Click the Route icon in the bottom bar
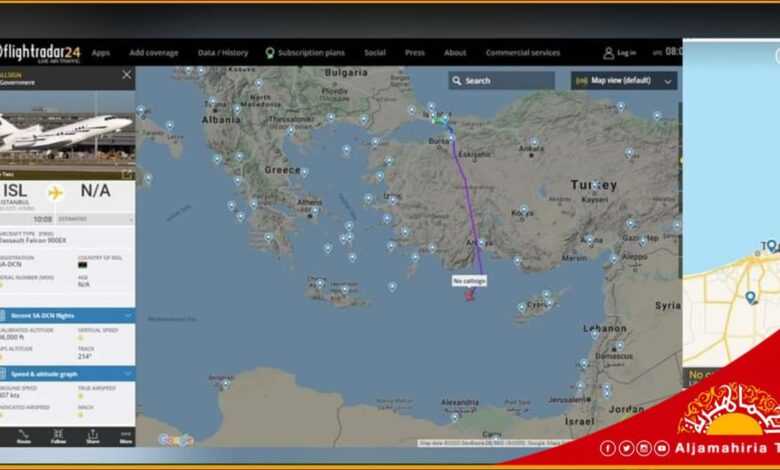Viewport: 780px width, 470px height. 23,436
